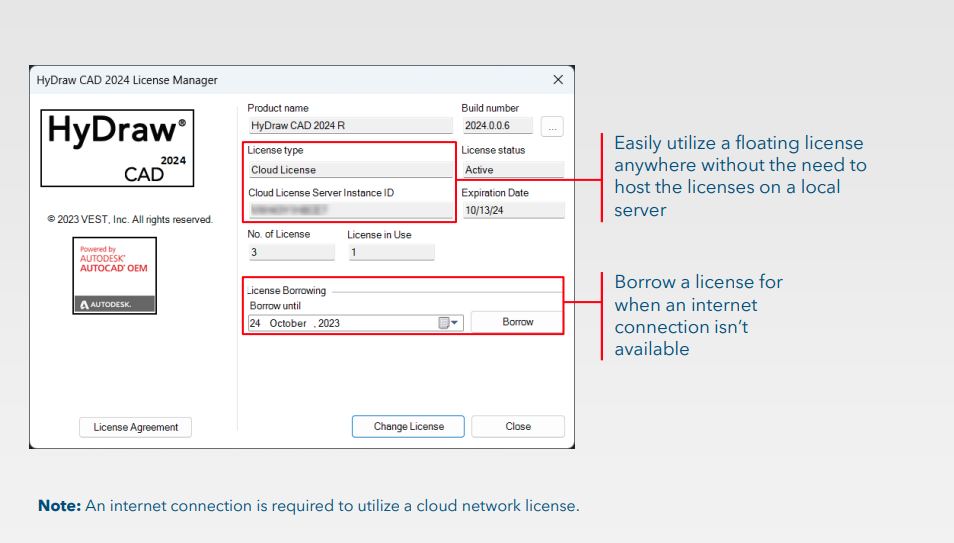Click the Cloud License Server Instance ID field
The width and height of the screenshot is (954, 543).
pos(350,210)
